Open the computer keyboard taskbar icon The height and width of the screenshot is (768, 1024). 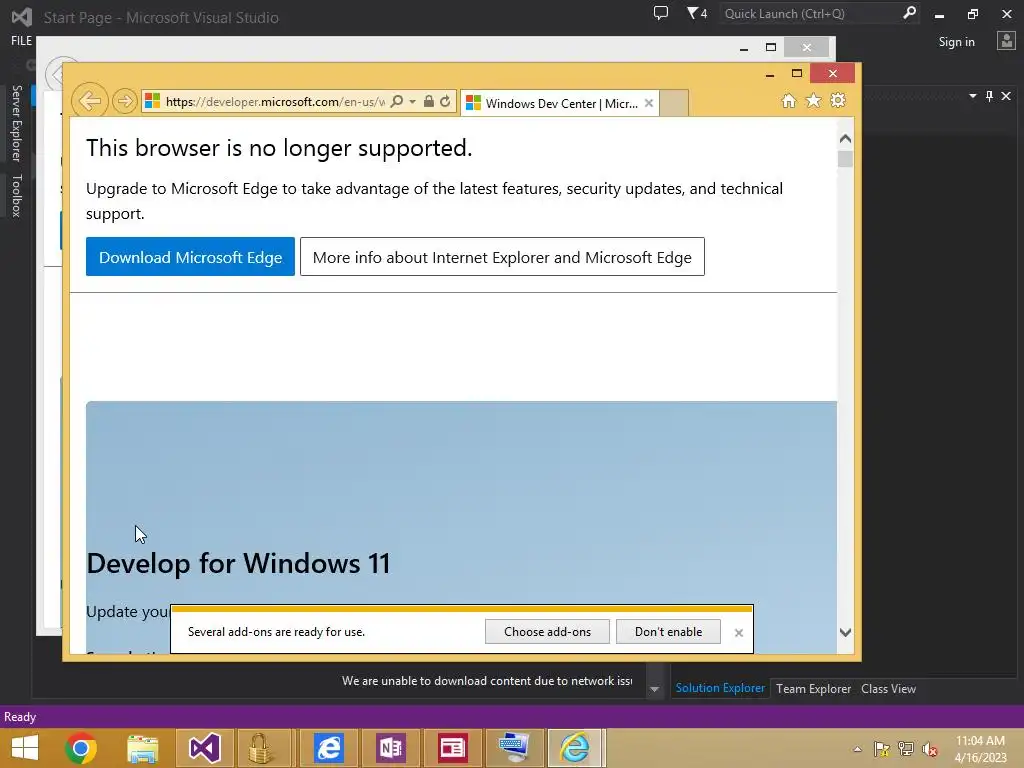514,748
